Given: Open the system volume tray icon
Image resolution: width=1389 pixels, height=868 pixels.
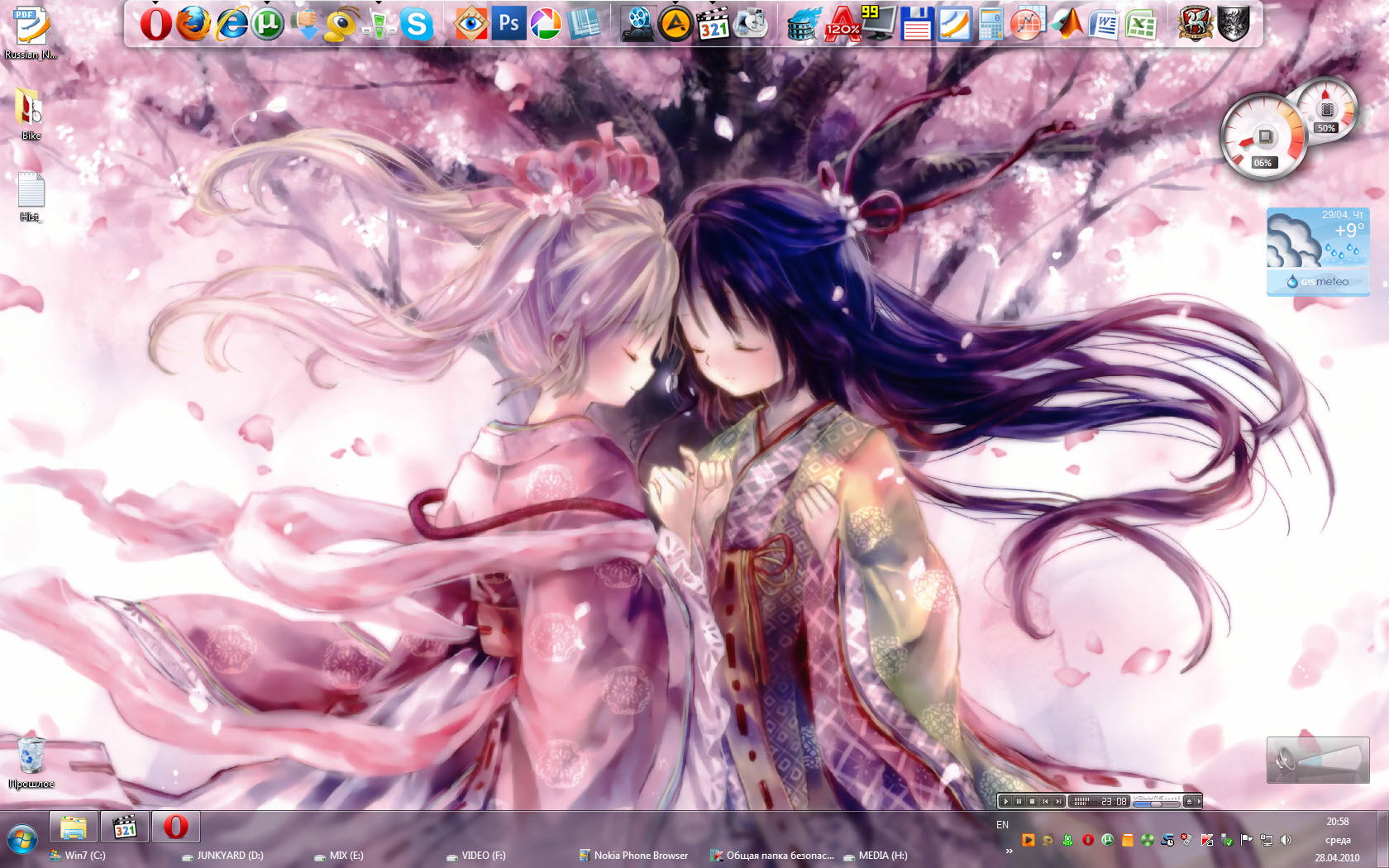Looking at the screenshot, I should [x=1286, y=840].
